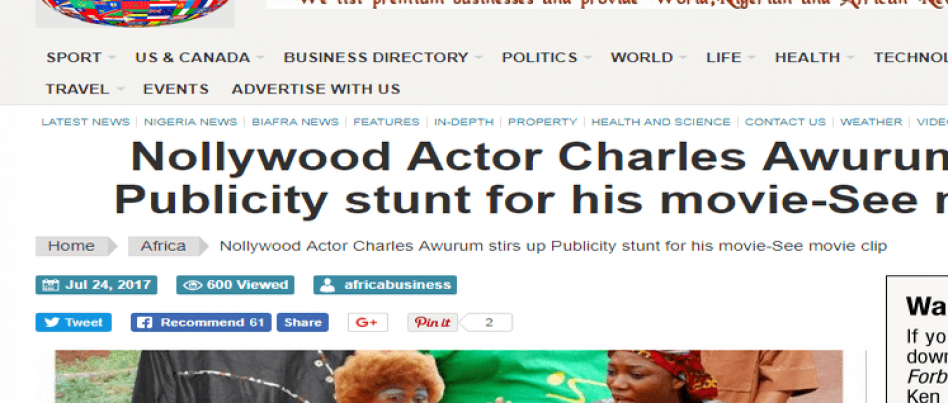Click the Pin it Pinterest button

point(432,322)
